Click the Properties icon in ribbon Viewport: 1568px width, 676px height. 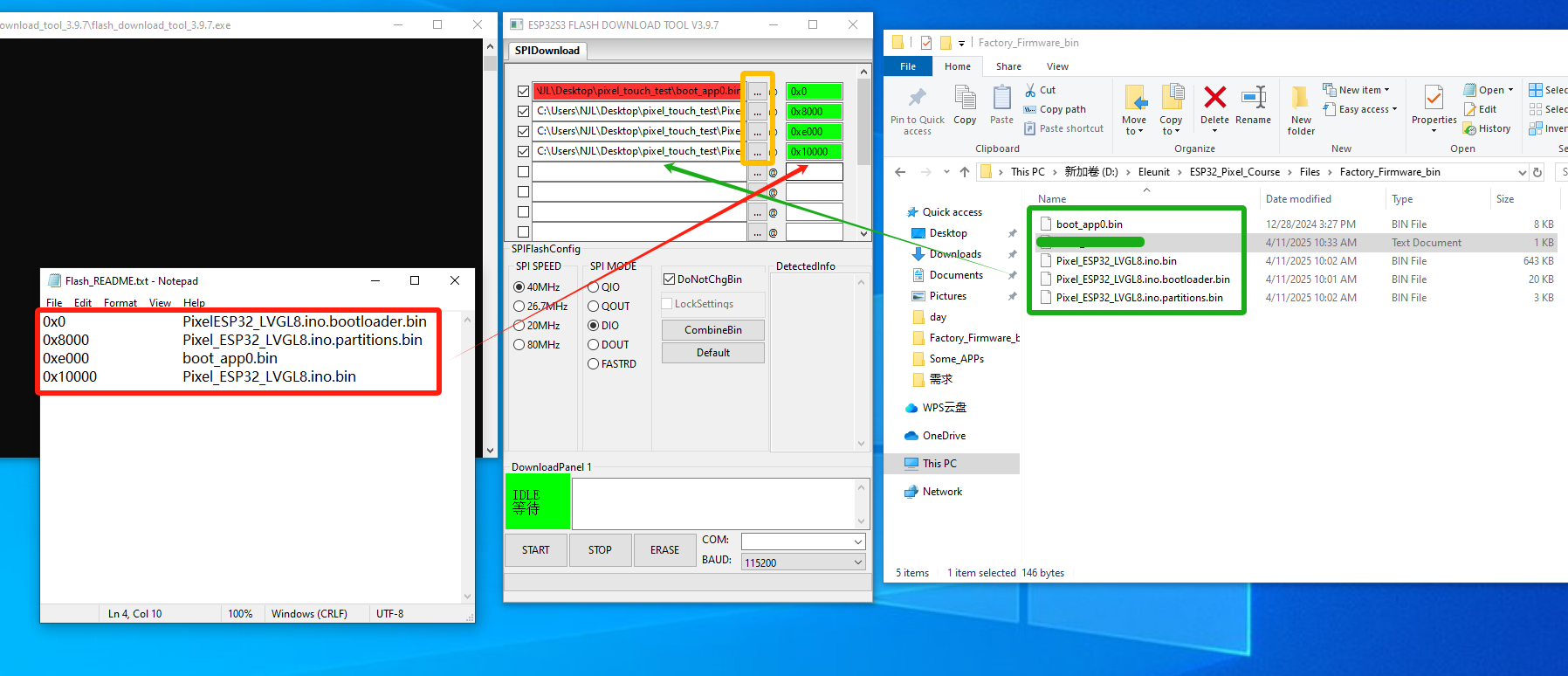click(x=1434, y=97)
